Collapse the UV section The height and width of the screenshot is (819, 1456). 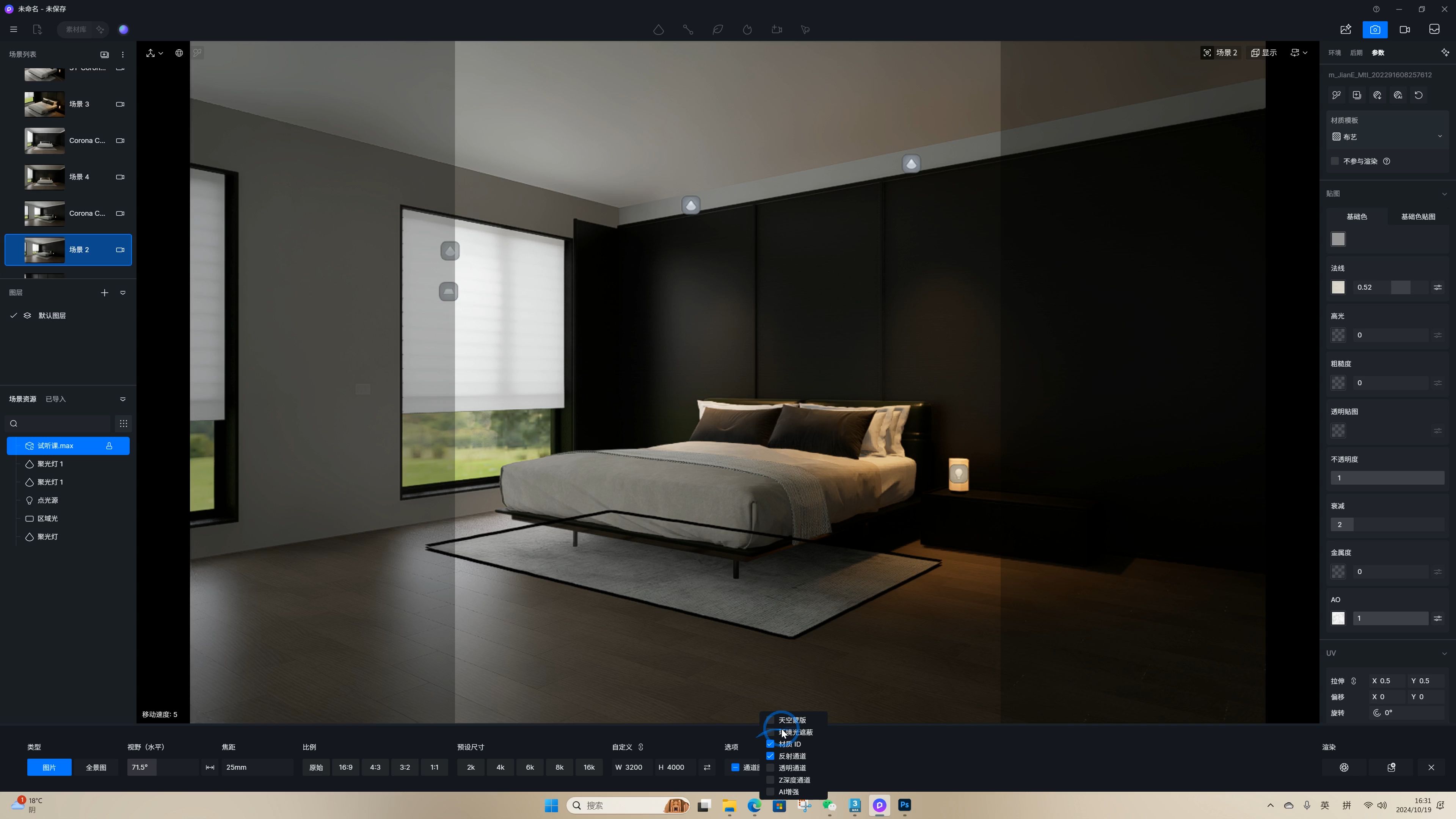tap(1445, 653)
